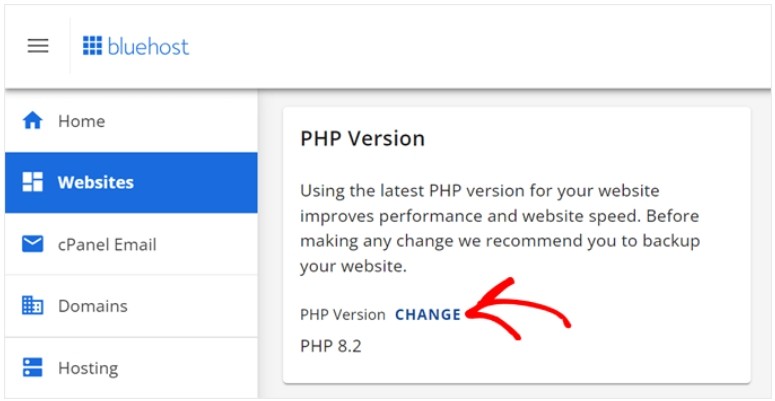Click the PHP 8.2 version value
The height and width of the screenshot is (401, 775).
pos(330,346)
